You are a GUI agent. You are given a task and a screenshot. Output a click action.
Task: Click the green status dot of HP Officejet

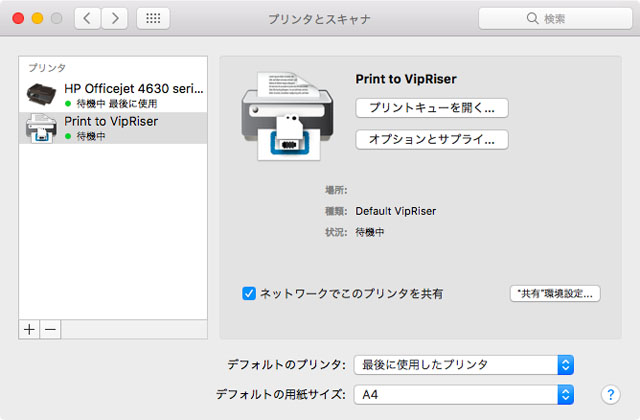coord(68,104)
